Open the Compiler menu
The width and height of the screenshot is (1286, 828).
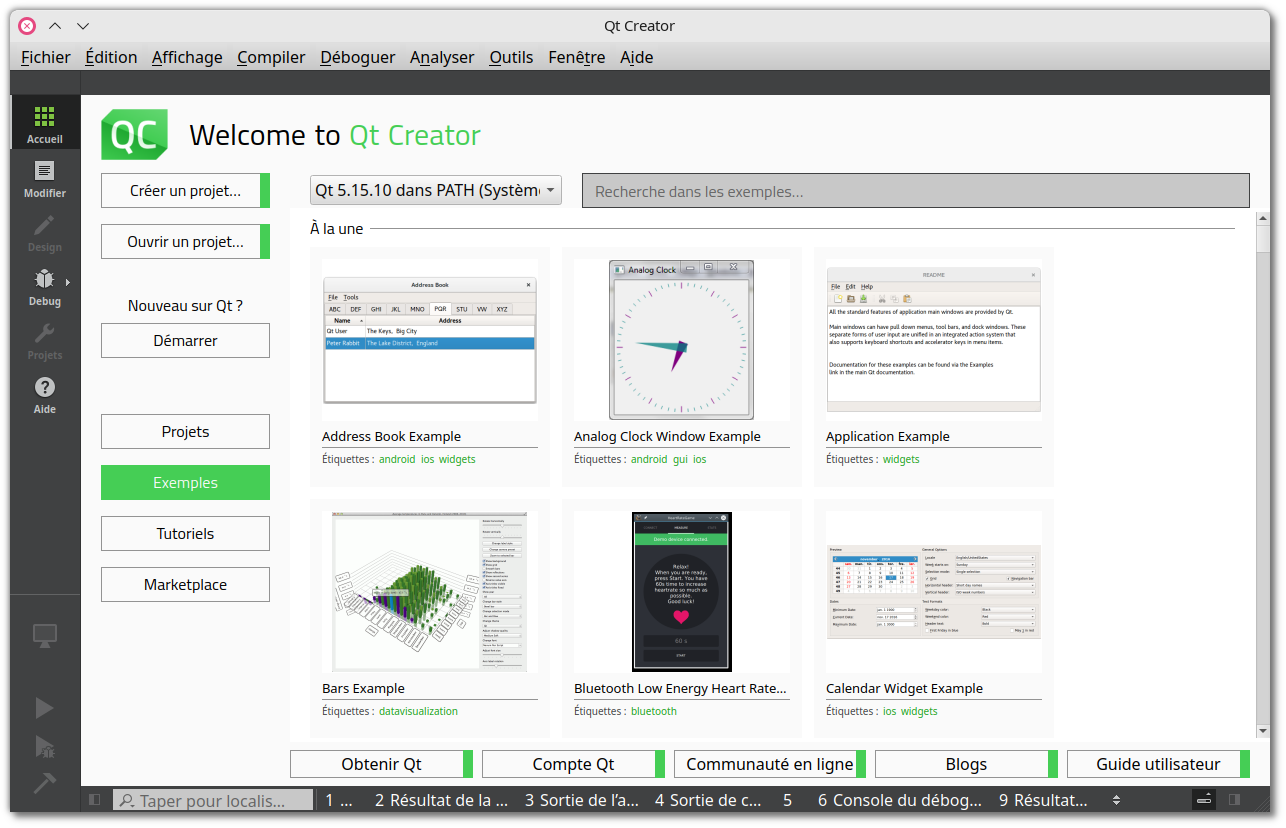coord(271,57)
